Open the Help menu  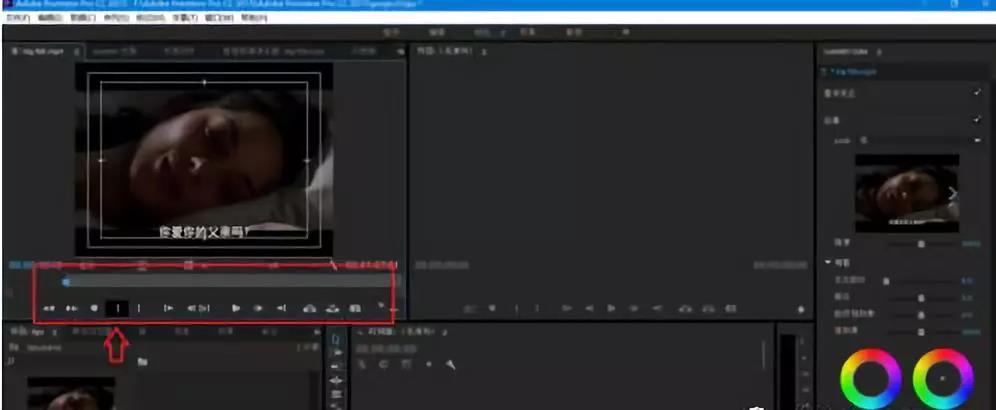[x=253, y=18]
